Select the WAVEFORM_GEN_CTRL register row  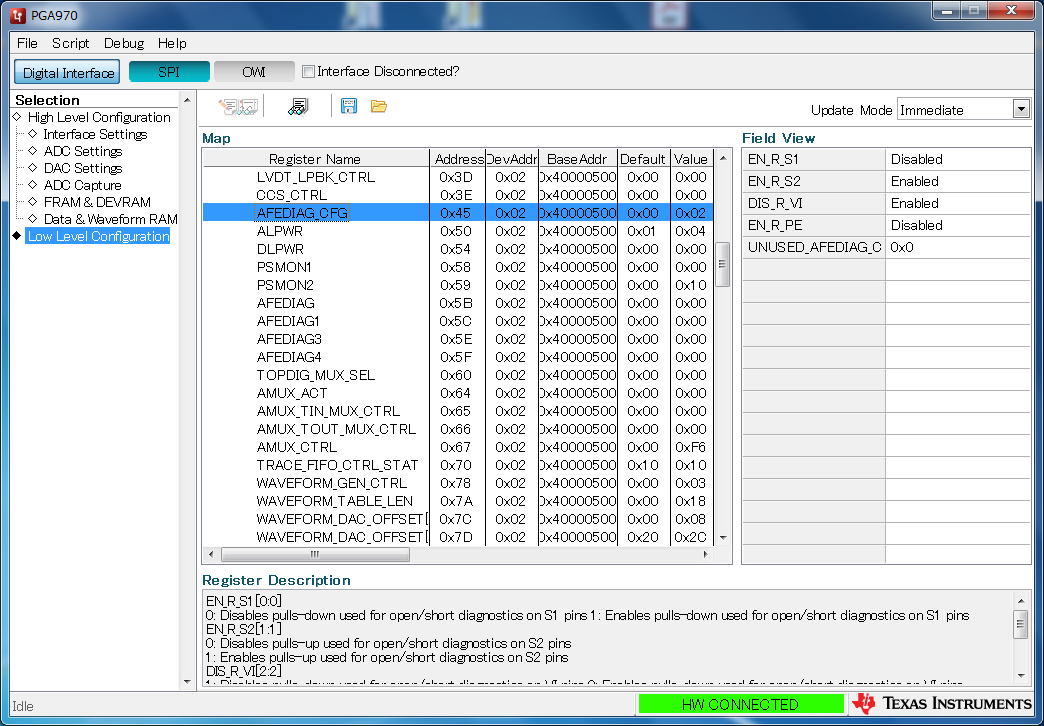click(457, 483)
